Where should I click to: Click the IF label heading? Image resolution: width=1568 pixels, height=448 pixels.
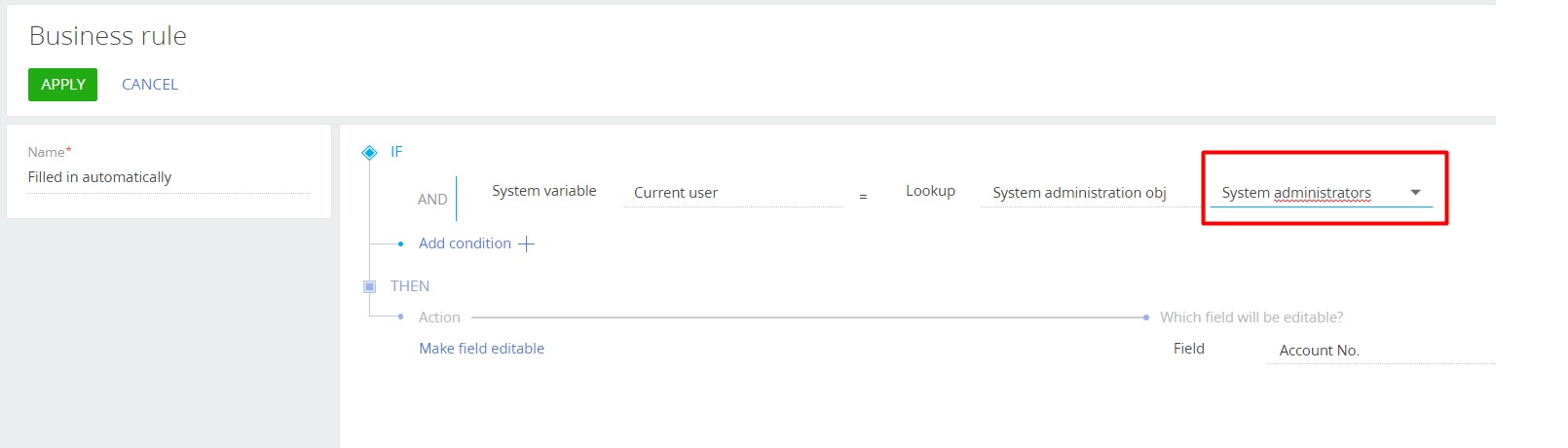pos(396,152)
